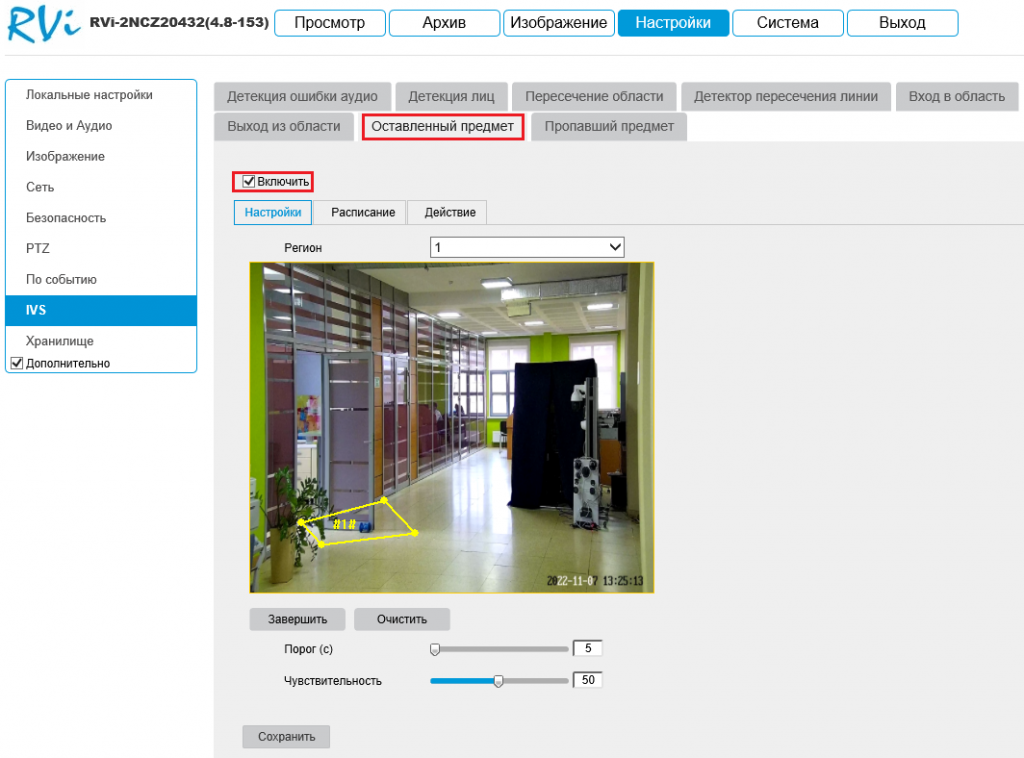Open the Действие sub-tab

pyautogui.click(x=449, y=212)
